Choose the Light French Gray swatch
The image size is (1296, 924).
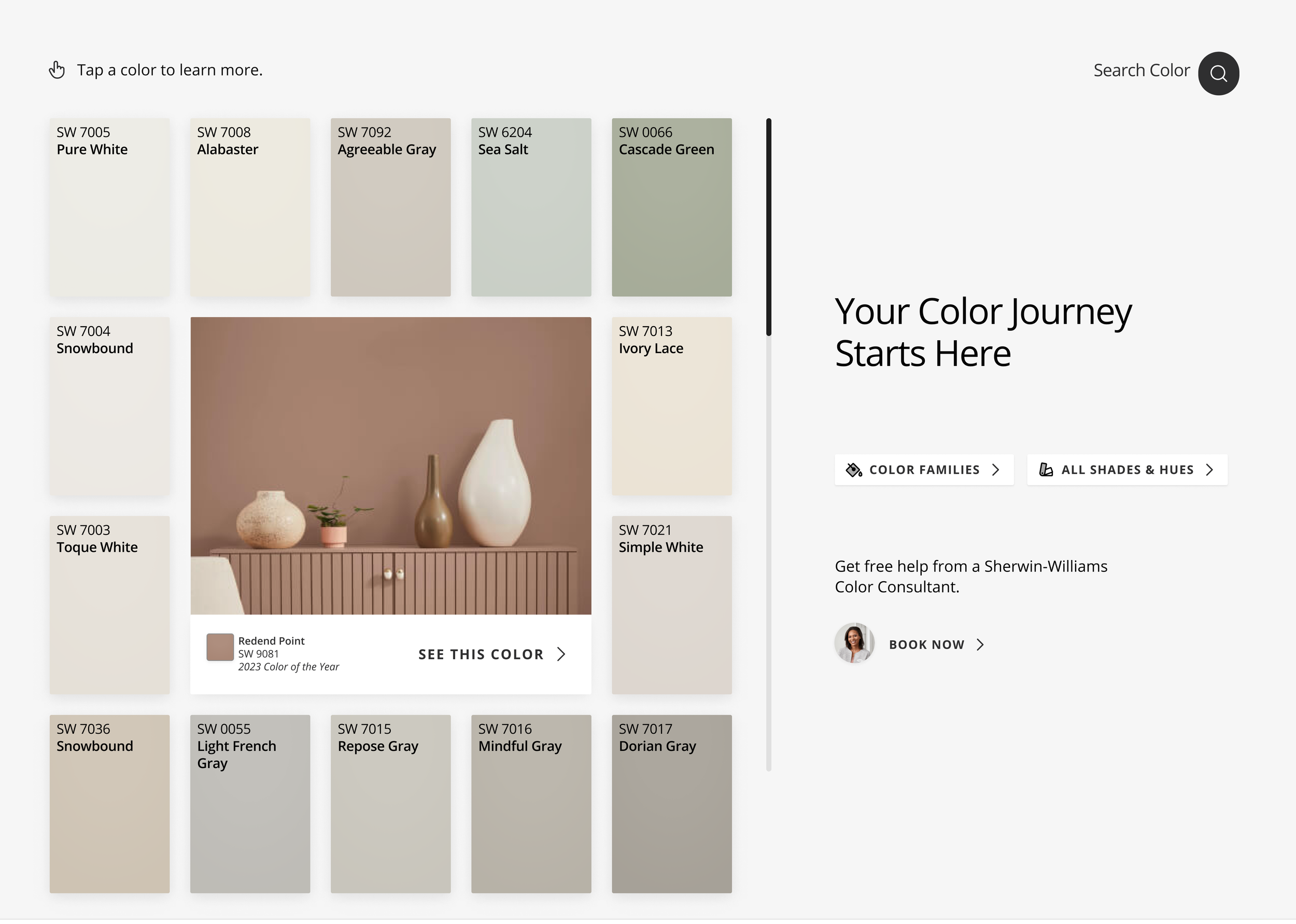250,803
